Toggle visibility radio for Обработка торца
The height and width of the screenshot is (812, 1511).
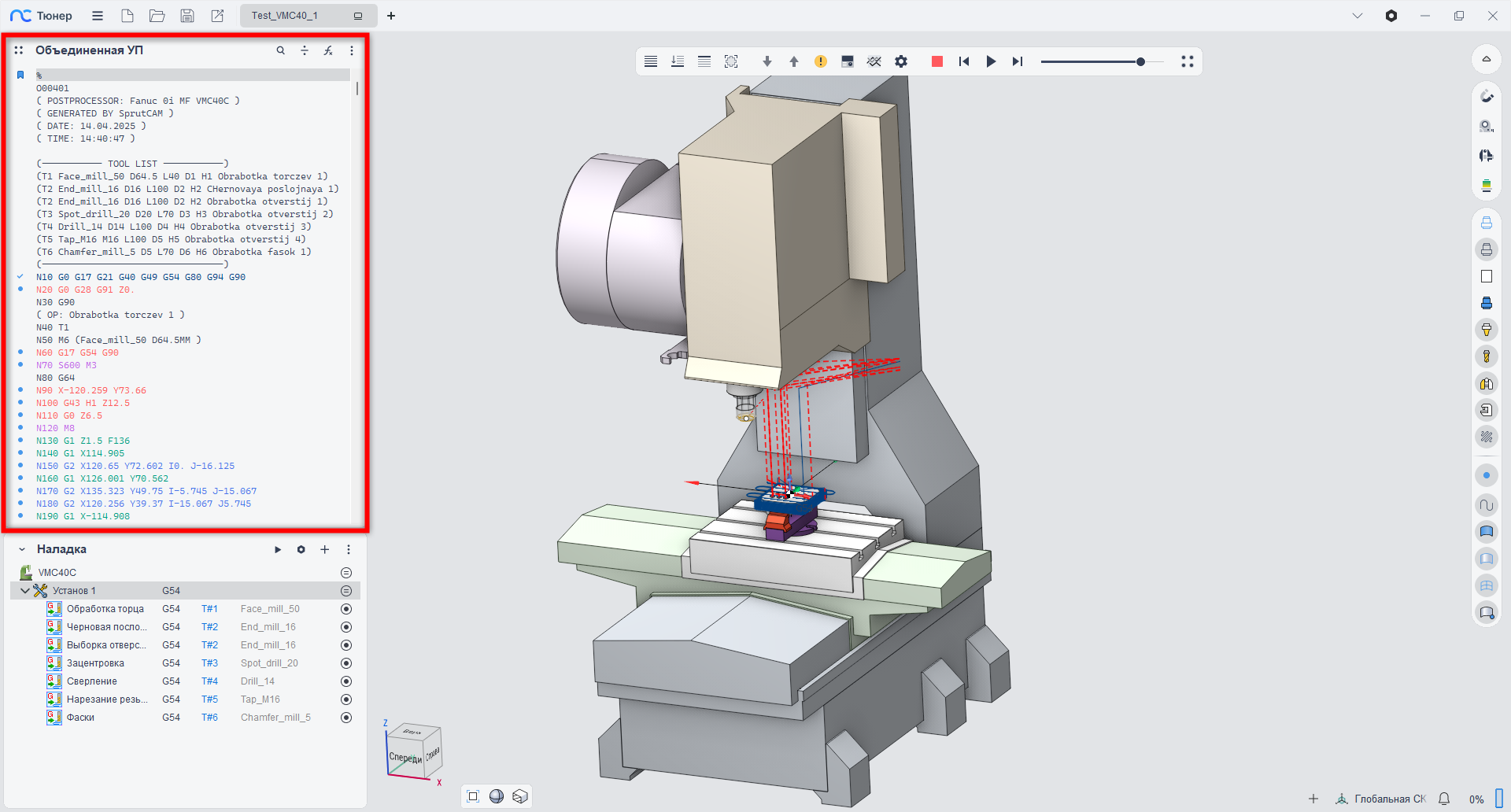click(346, 609)
